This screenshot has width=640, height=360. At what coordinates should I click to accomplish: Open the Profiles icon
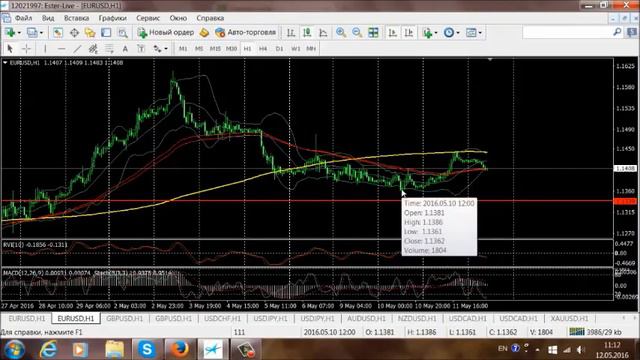32,33
